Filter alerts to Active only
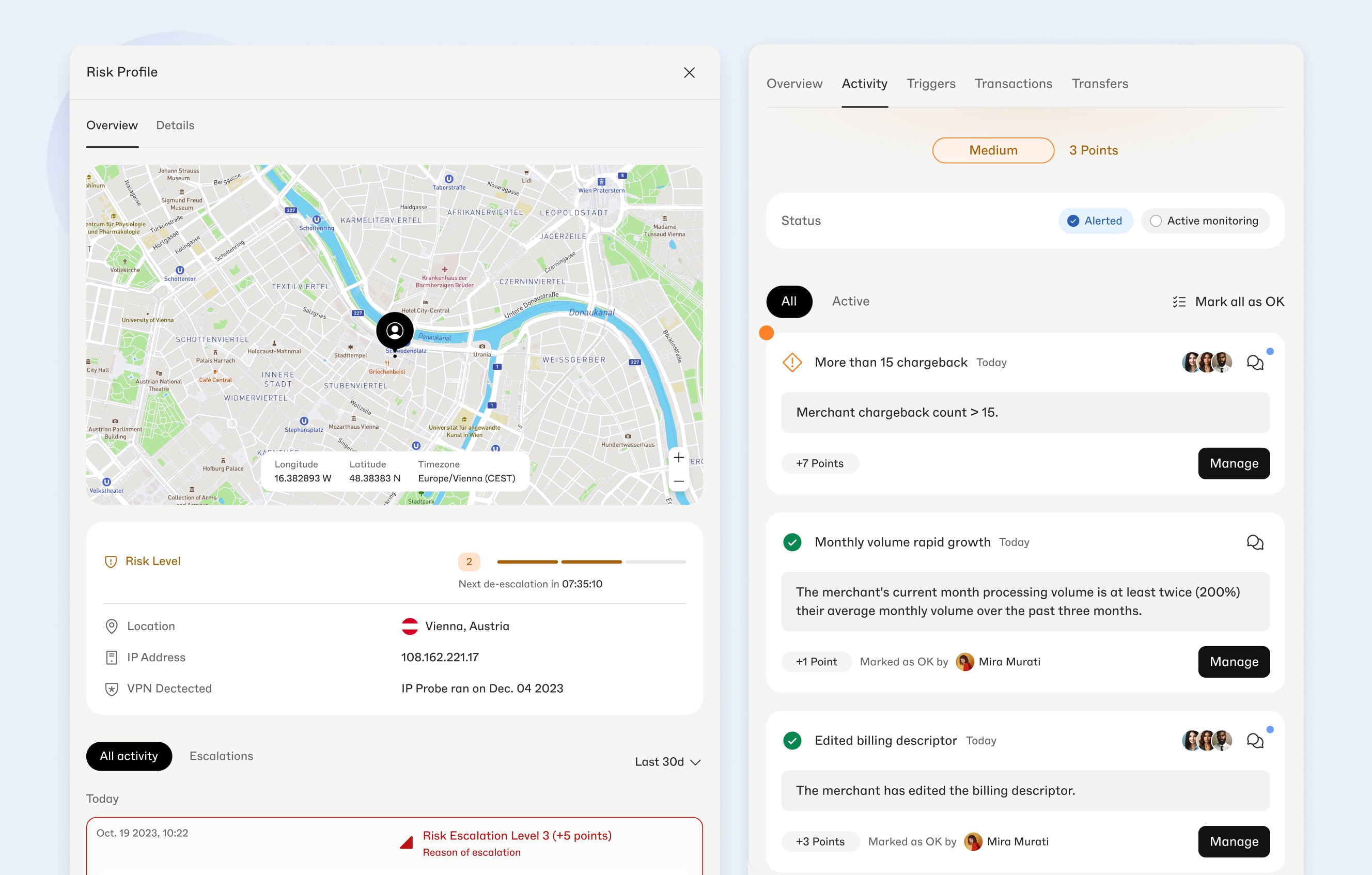The height and width of the screenshot is (875, 1372). pyautogui.click(x=850, y=301)
